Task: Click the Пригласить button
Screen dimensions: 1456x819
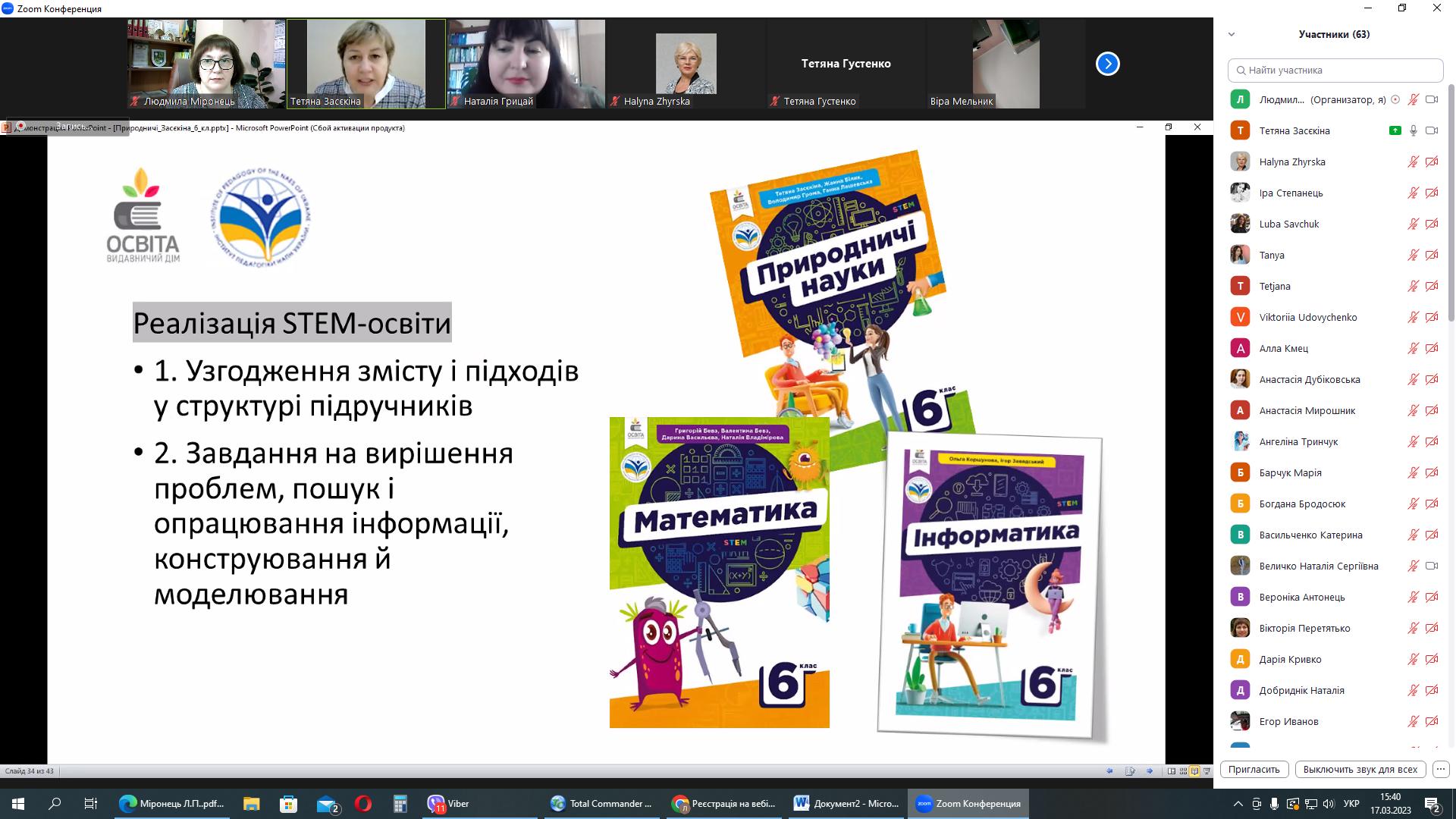Action: click(x=1254, y=769)
